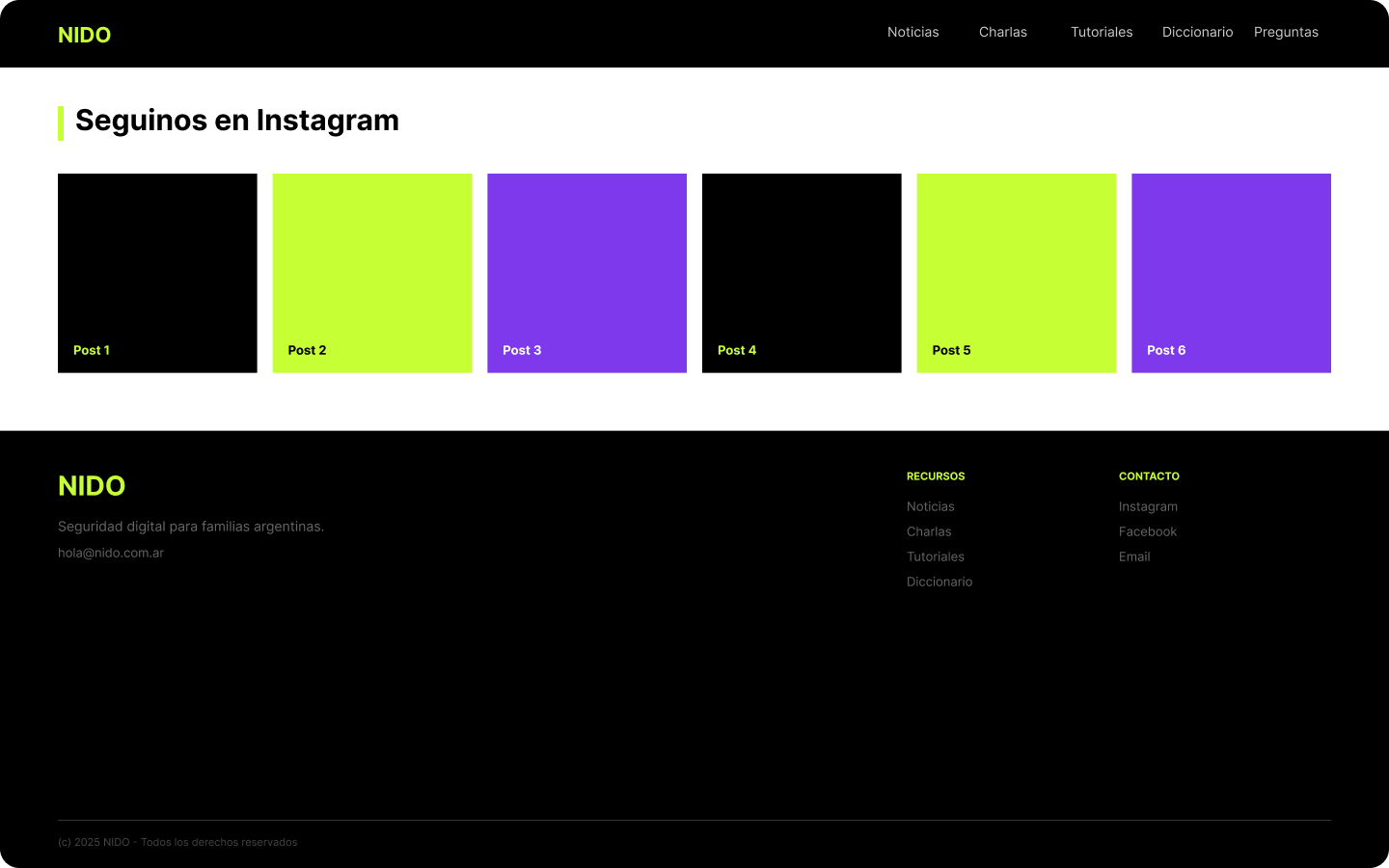This screenshot has width=1389, height=868.
Task: Click the Email link under Contacto
Action: pyautogui.click(x=1134, y=556)
